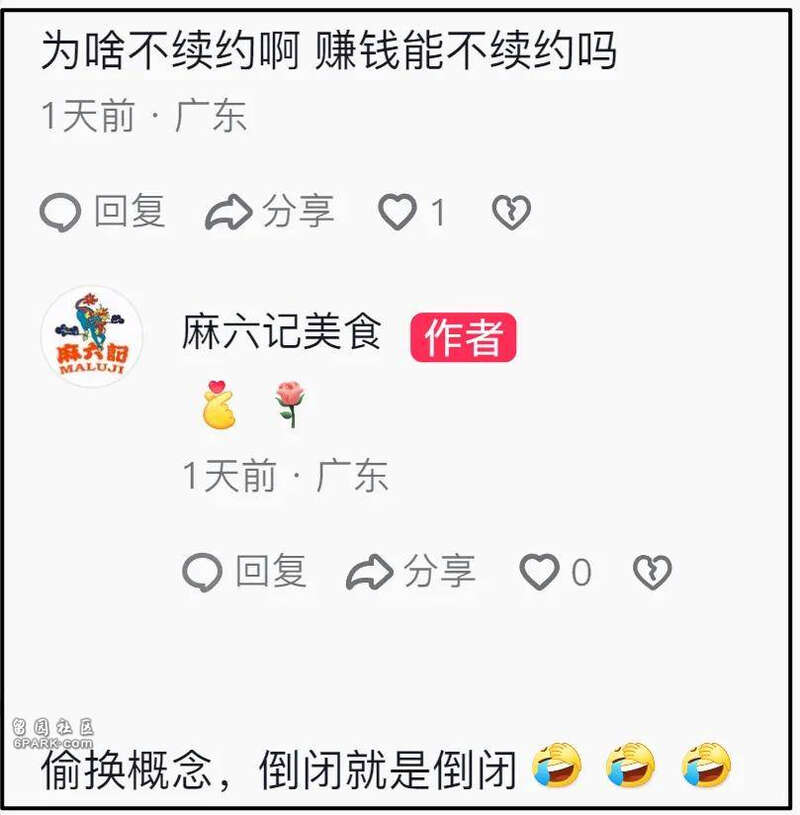Open the 麻六记 MALUJI profile avatar
The height and width of the screenshot is (815, 800).
pyautogui.click(x=91, y=337)
